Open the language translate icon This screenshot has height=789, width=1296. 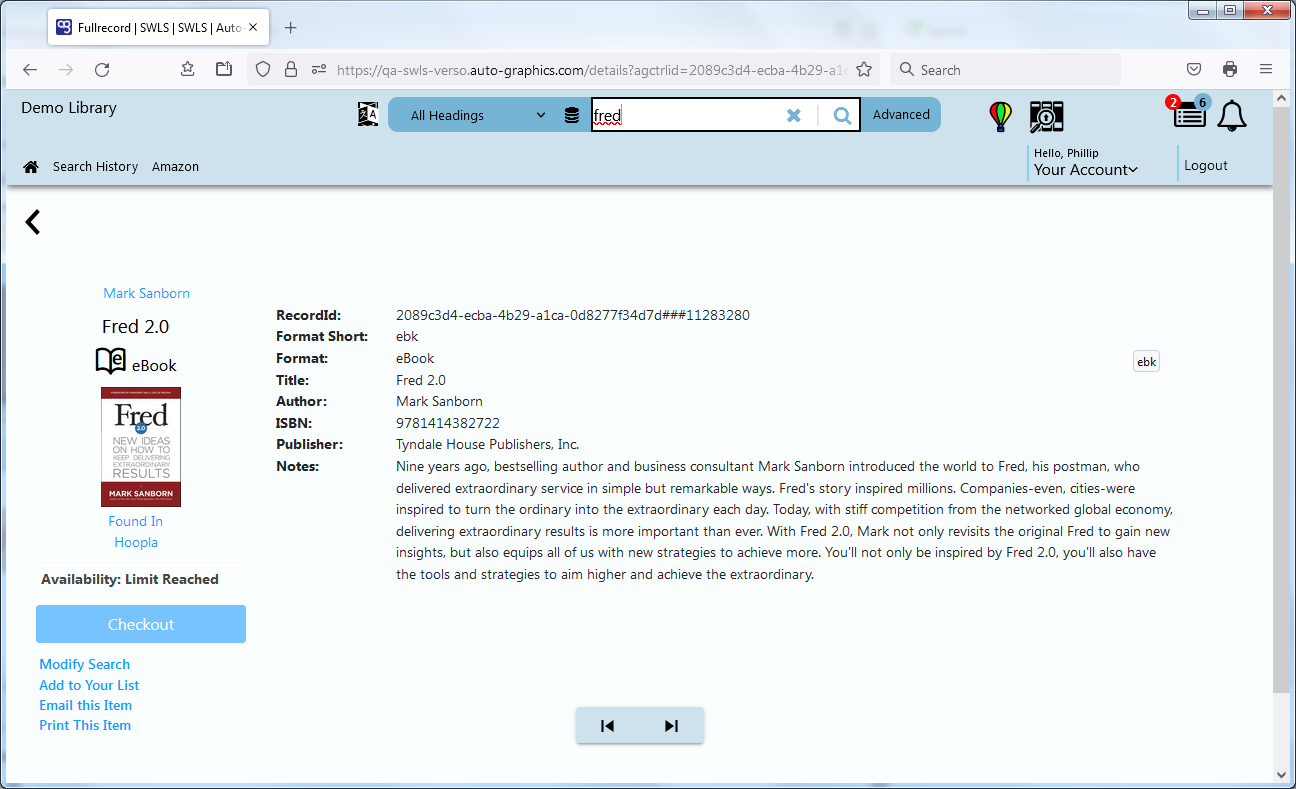pos(368,114)
